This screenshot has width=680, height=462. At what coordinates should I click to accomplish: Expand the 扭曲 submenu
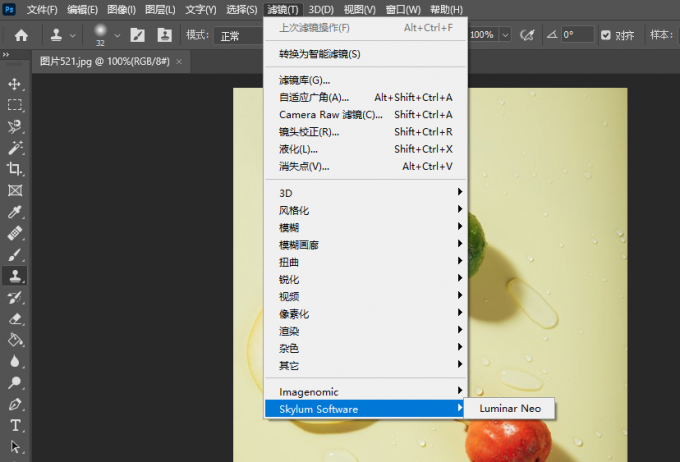[x=365, y=262]
